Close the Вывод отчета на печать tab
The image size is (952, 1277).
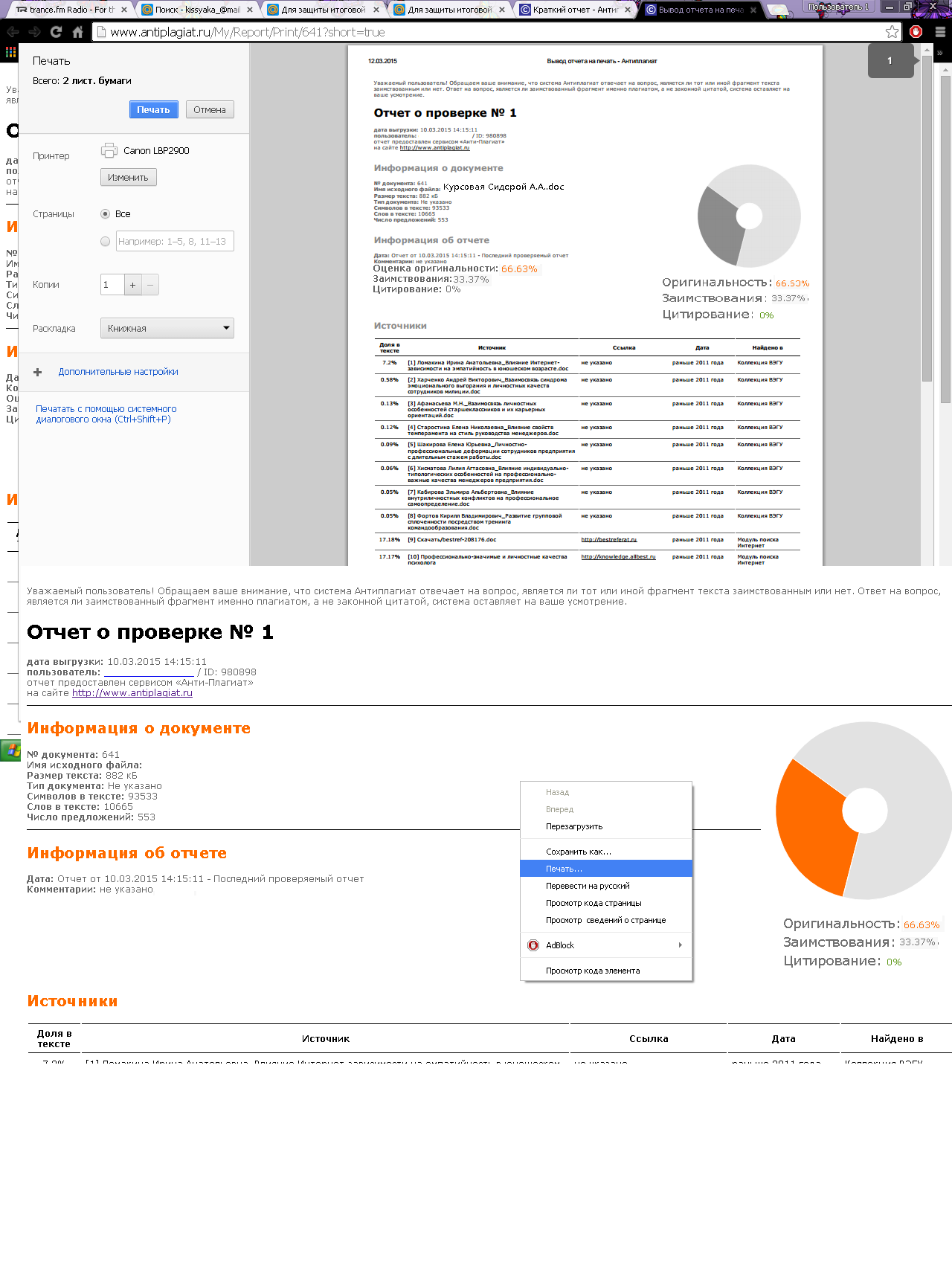coord(753,10)
